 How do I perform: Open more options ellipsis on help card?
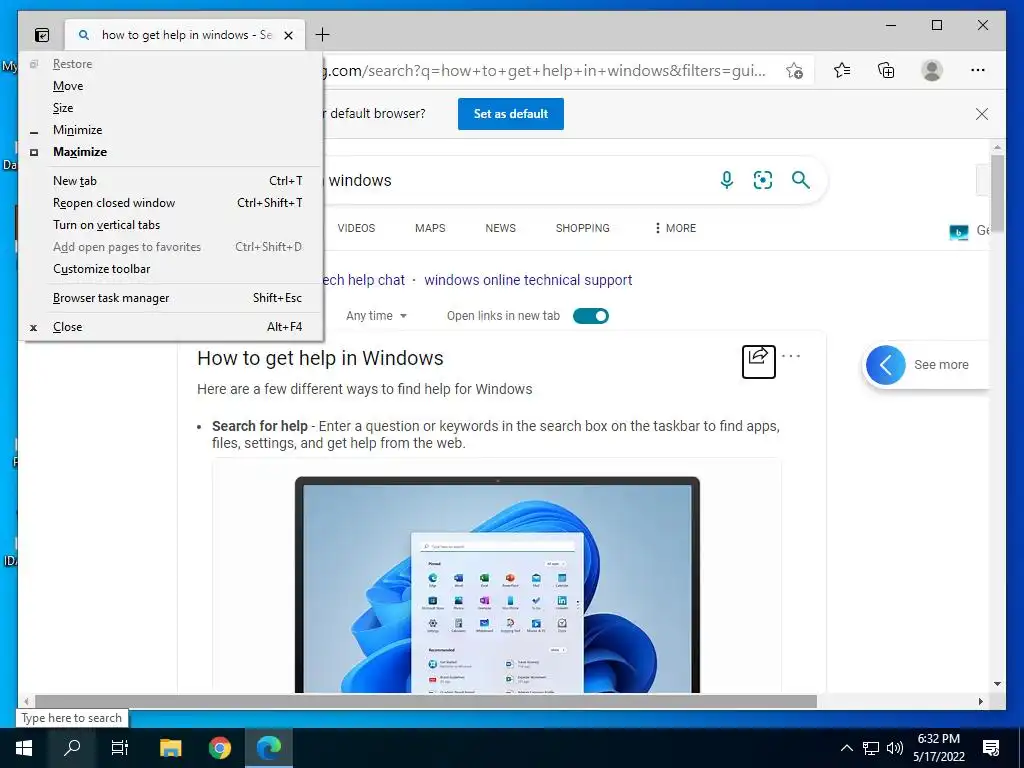point(791,356)
